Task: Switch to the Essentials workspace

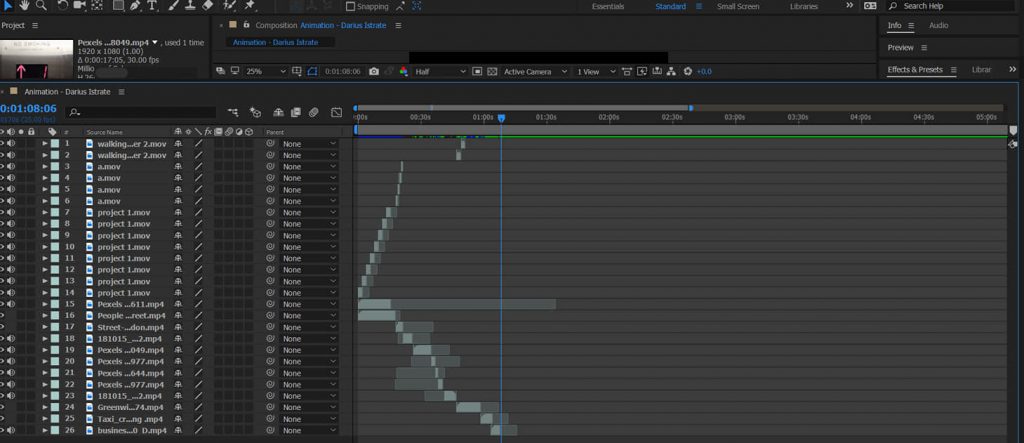Action: (x=608, y=6)
